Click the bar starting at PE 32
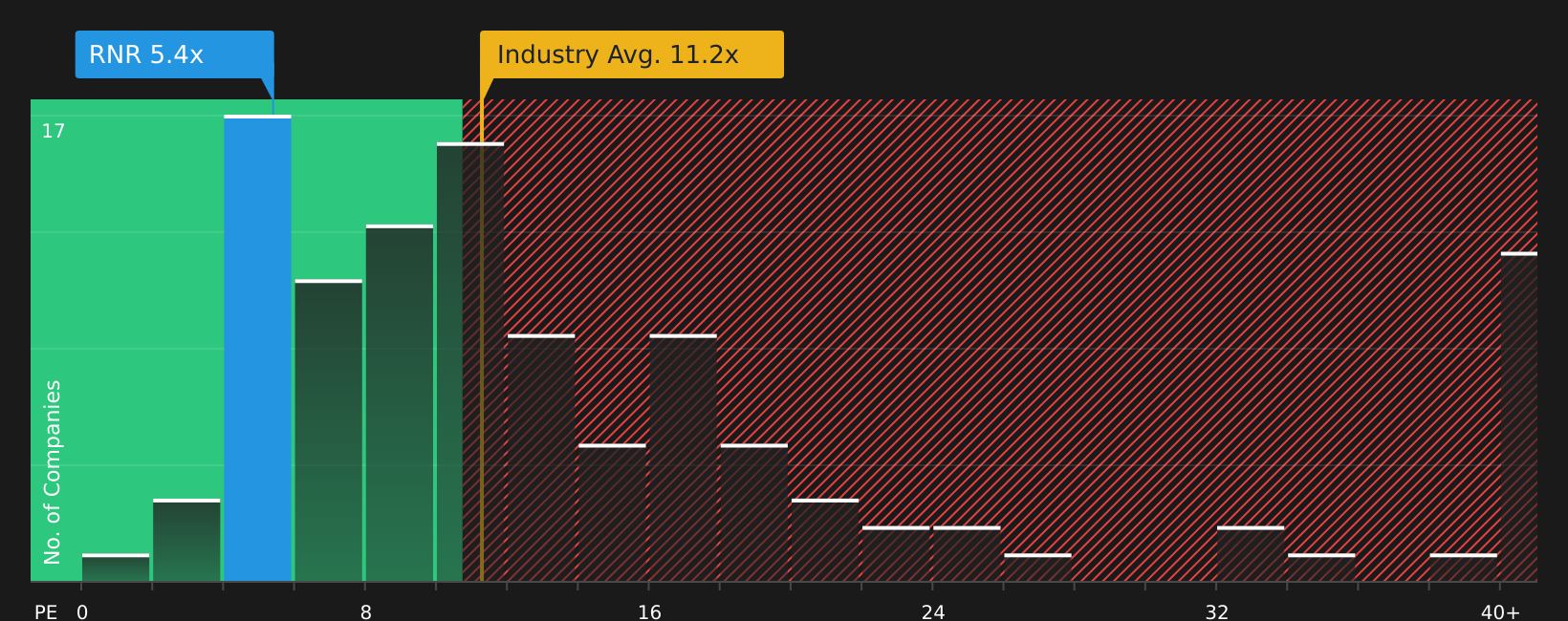Viewport: 1568px width, 621px height. point(1251,553)
